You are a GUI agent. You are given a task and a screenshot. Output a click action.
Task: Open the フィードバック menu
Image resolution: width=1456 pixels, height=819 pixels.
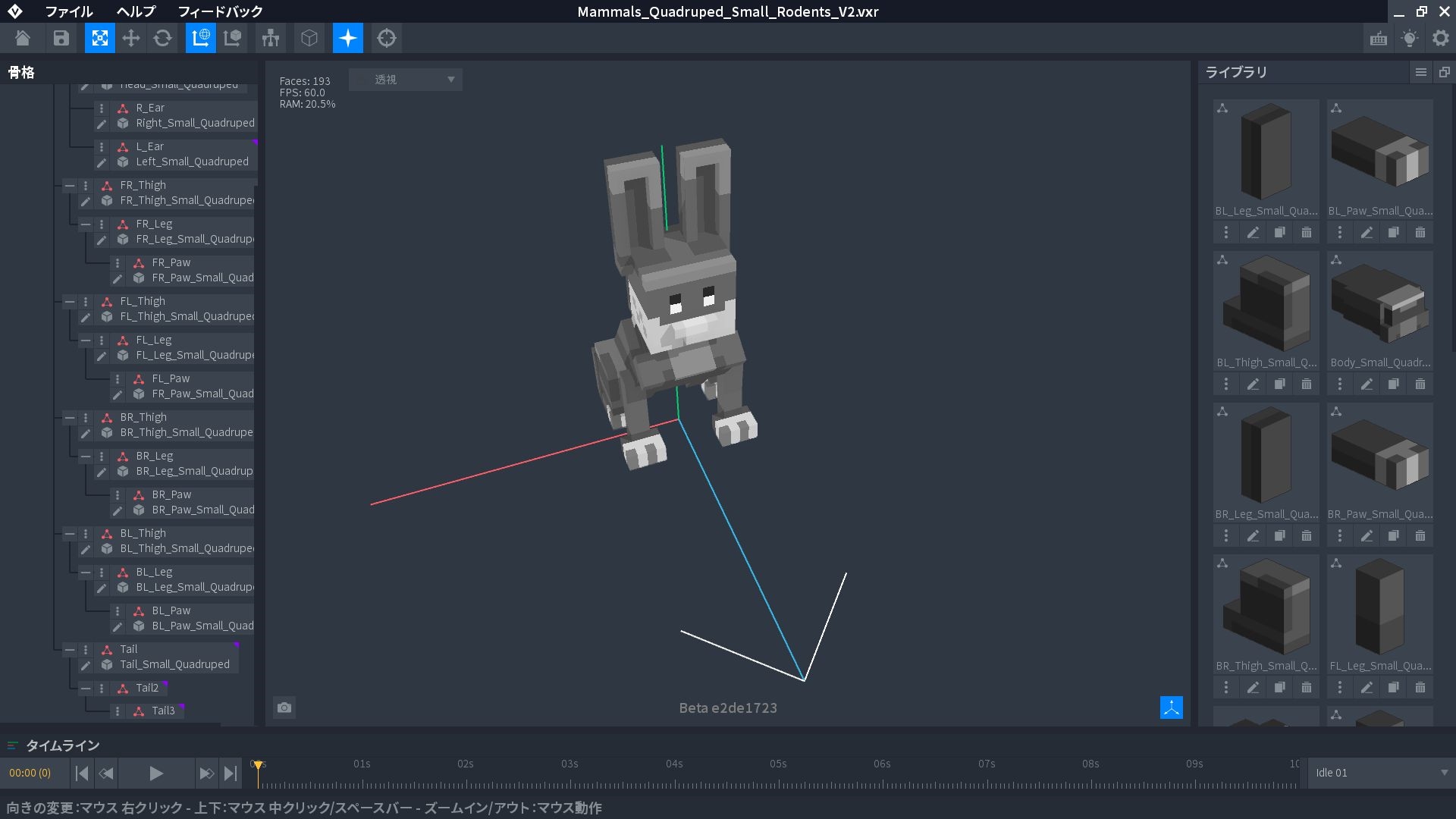[220, 11]
